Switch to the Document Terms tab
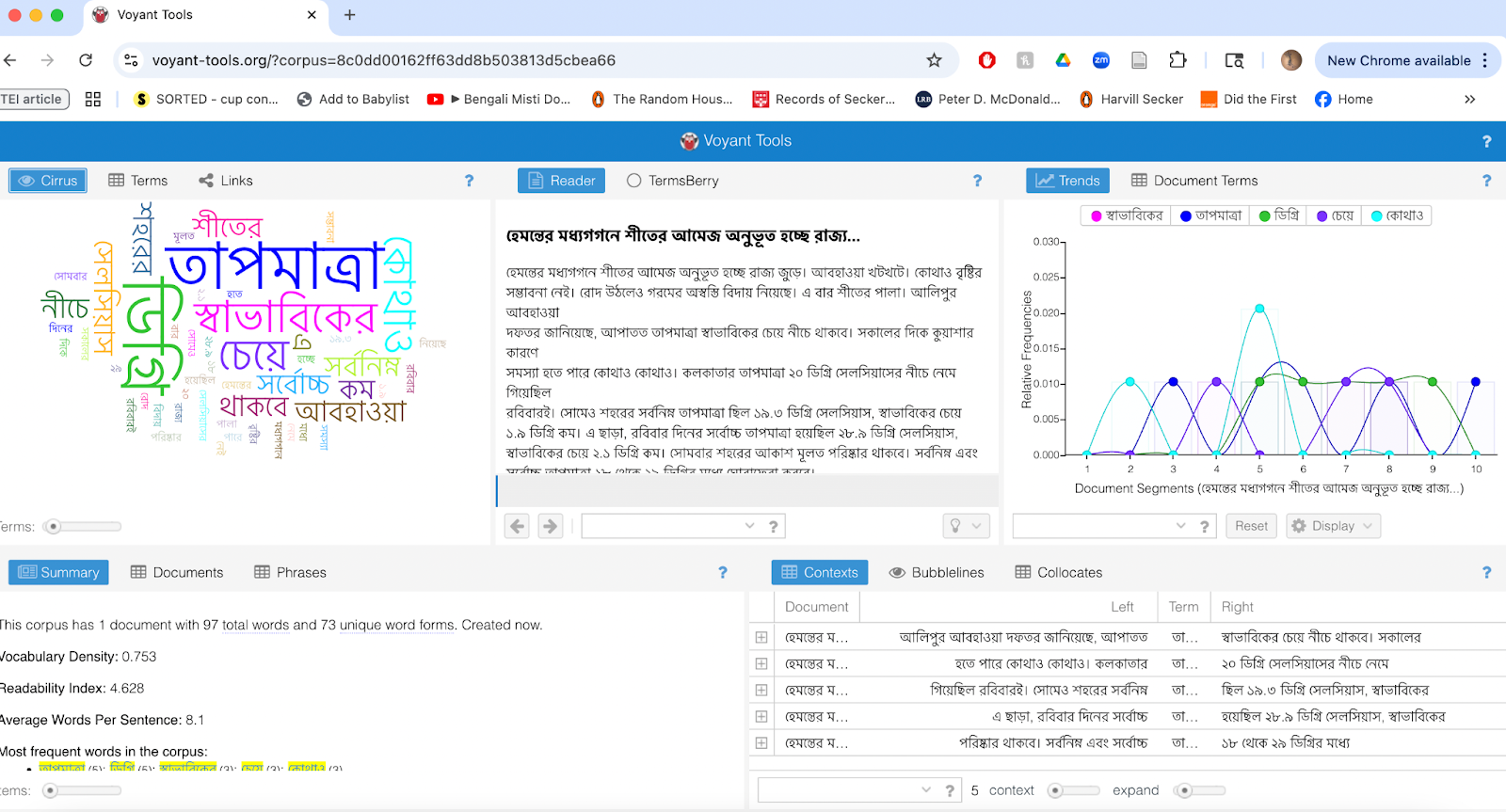1506x812 pixels. [1194, 181]
